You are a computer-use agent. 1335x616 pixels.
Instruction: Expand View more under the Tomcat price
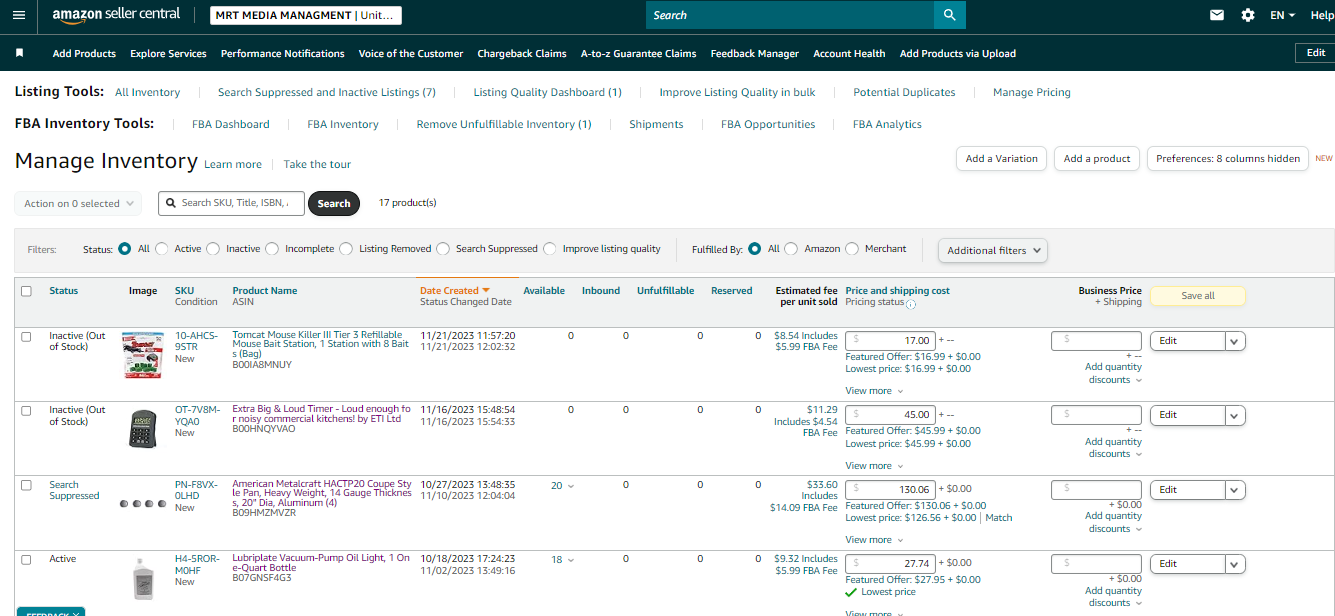874,391
